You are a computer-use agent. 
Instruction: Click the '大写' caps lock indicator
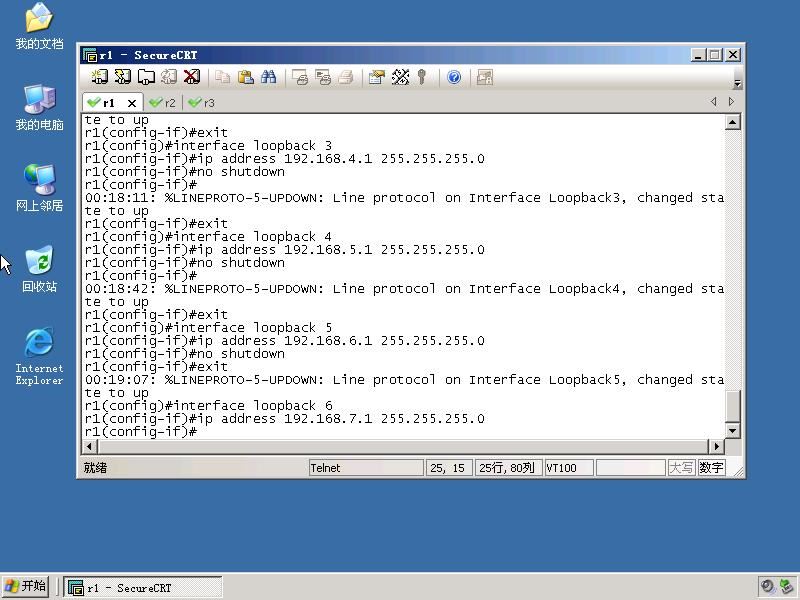(x=681, y=468)
